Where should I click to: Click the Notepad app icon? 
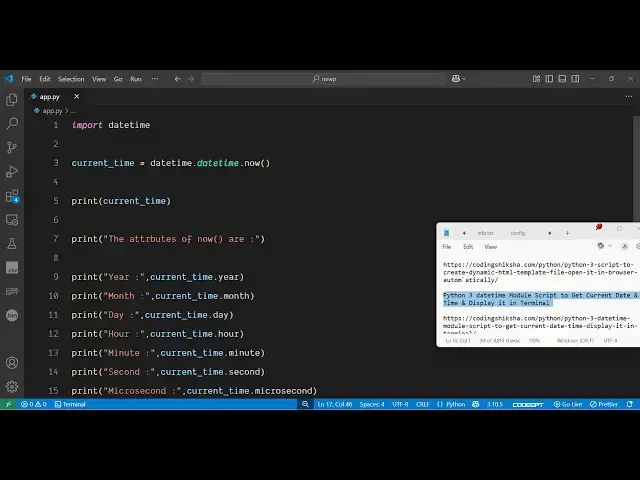[447, 233]
